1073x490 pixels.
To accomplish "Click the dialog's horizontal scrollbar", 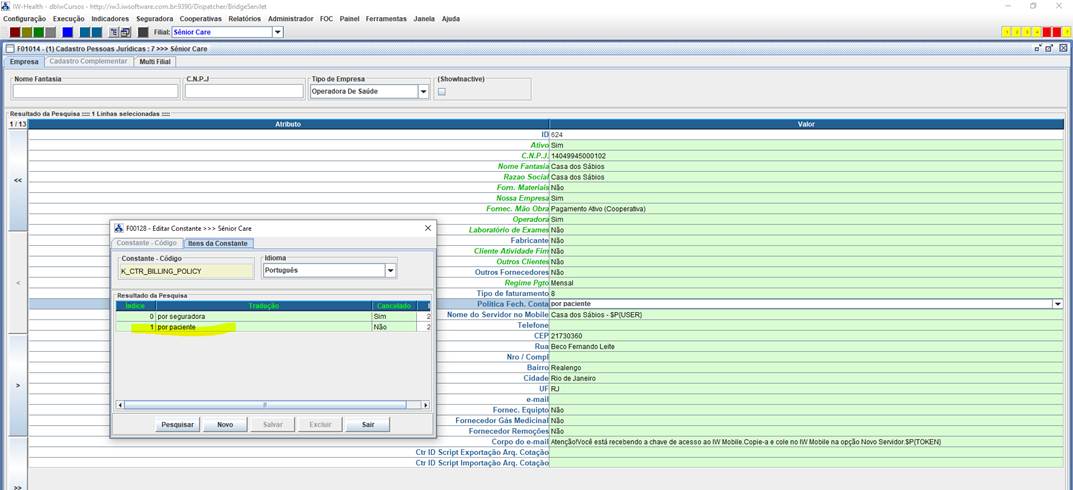I will 265,405.
